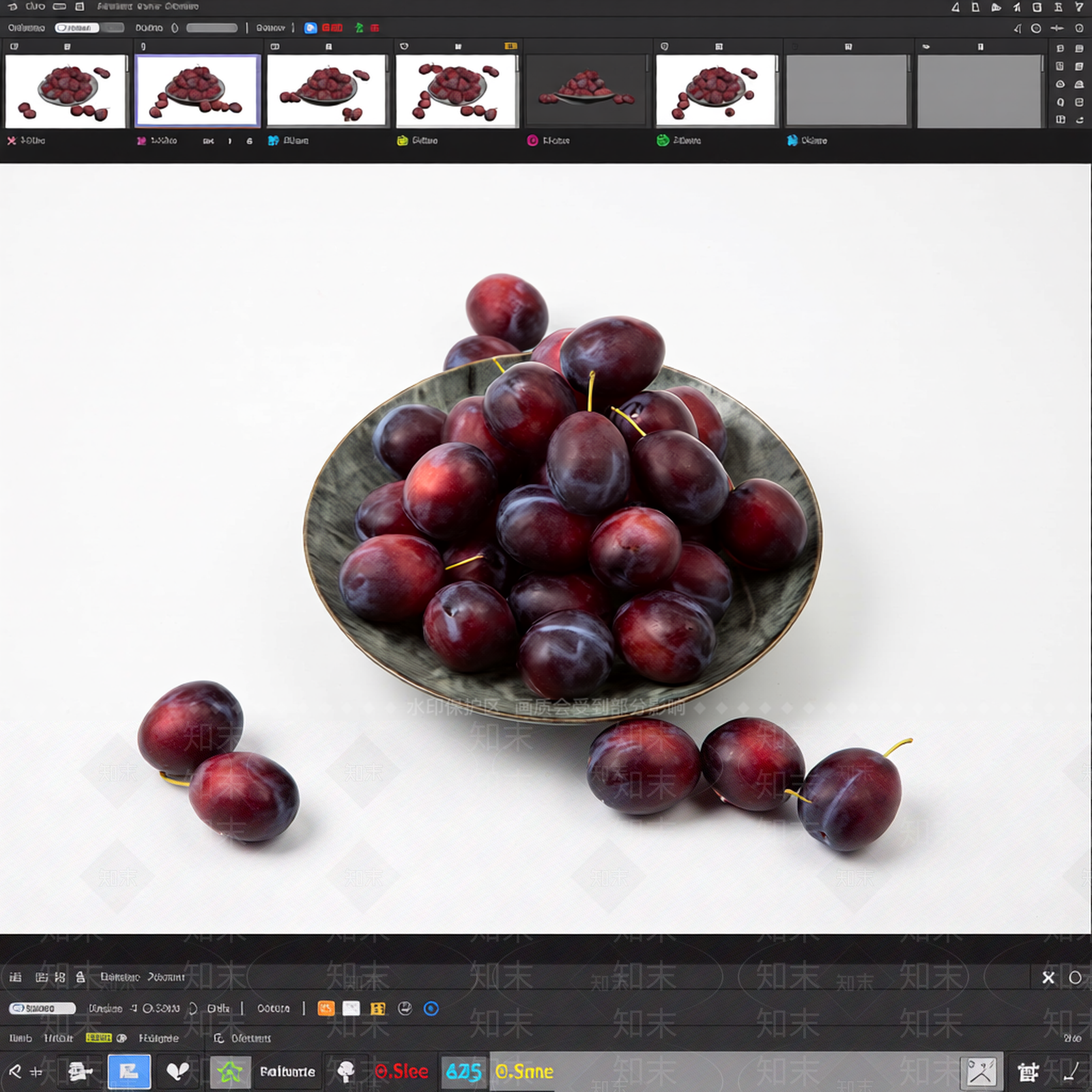Open the green catalog menu below the filmstrip
This screenshot has height=1092, width=1092.
[x=662, y=141]
